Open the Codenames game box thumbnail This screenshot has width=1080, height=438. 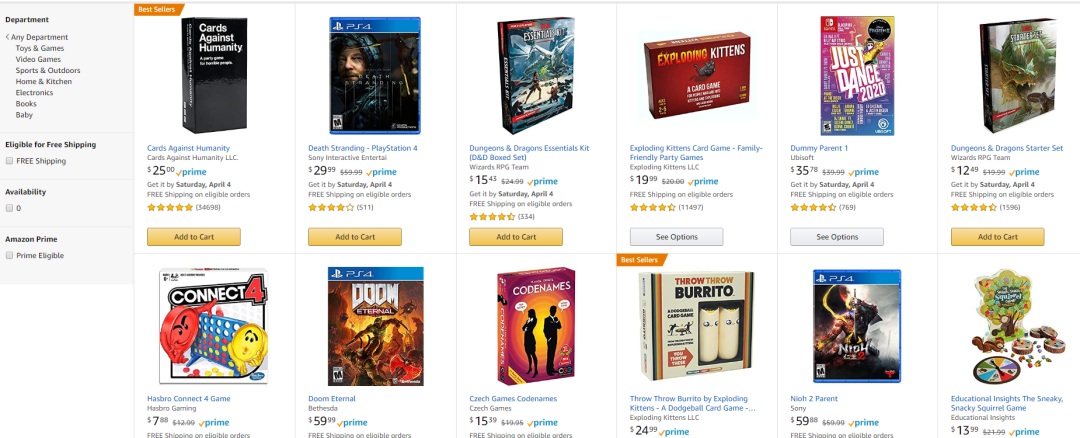[x=536, y=326]
